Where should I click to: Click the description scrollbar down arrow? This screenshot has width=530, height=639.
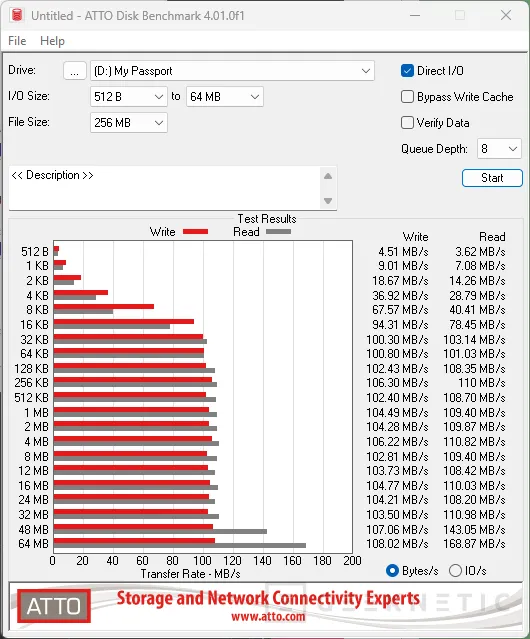[328, 201]
